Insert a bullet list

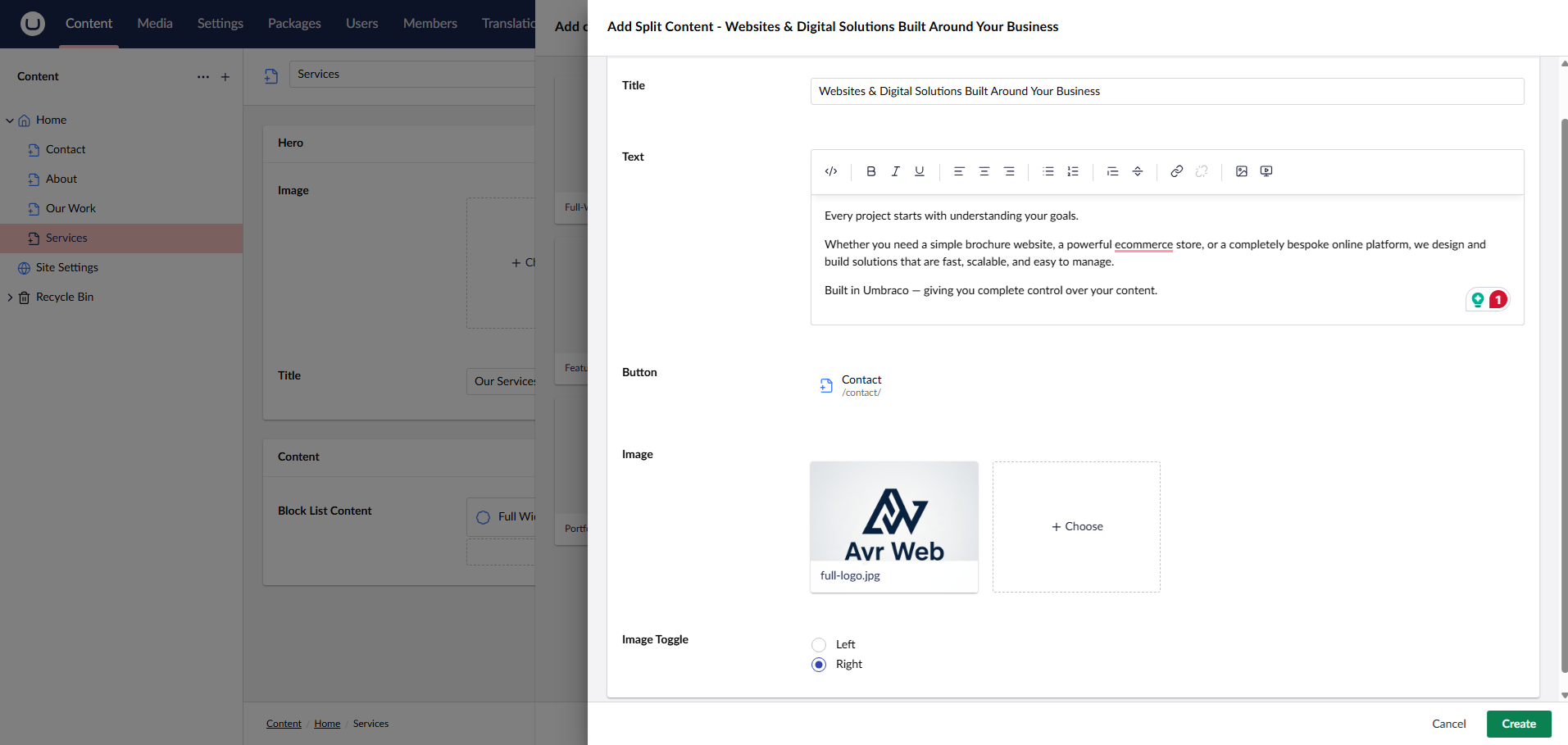pos(1048,171)
